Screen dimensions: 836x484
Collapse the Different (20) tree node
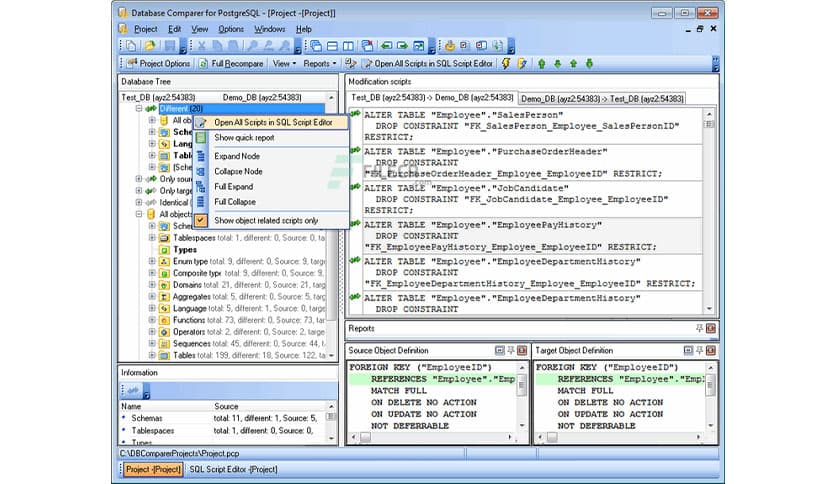coord(139,108)
